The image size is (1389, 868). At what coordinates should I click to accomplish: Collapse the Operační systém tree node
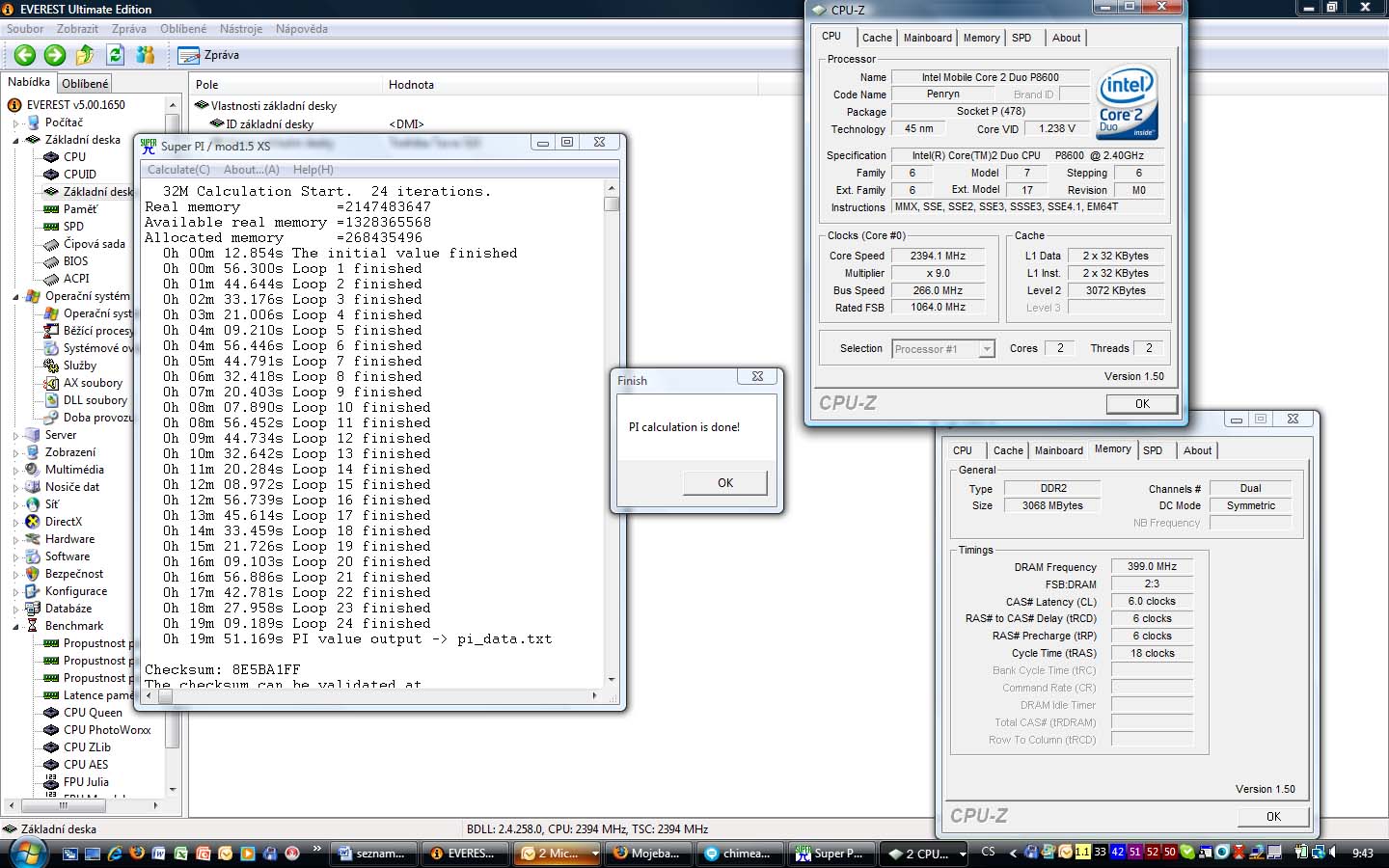pos(16,297)
